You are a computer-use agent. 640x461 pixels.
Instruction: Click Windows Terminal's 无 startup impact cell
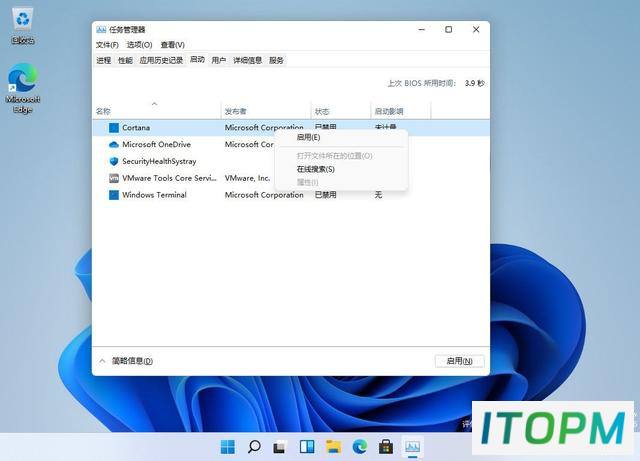coord(378,195)
